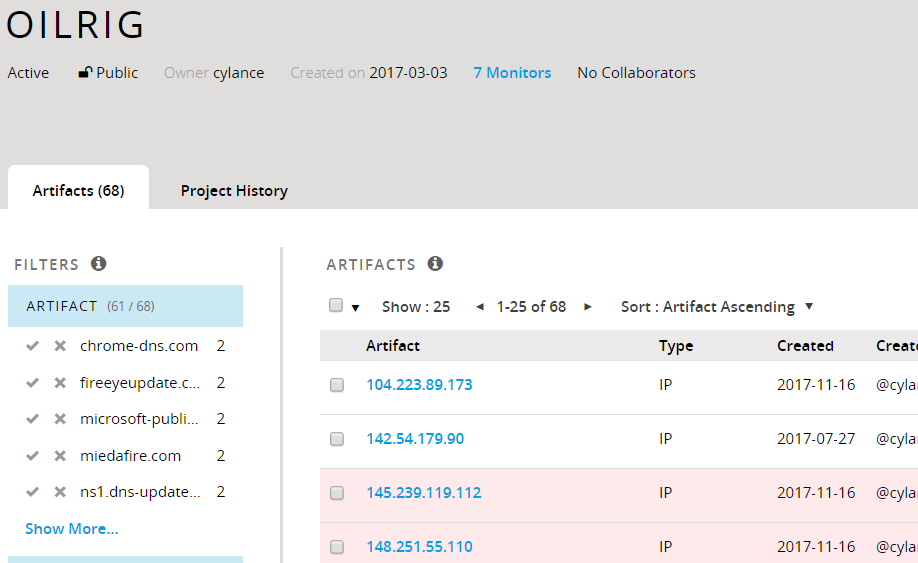Open the Sort: Artifact Ascending dropdown
The height and width of the screenshot is (563, 918).
(x=717, y=307)
